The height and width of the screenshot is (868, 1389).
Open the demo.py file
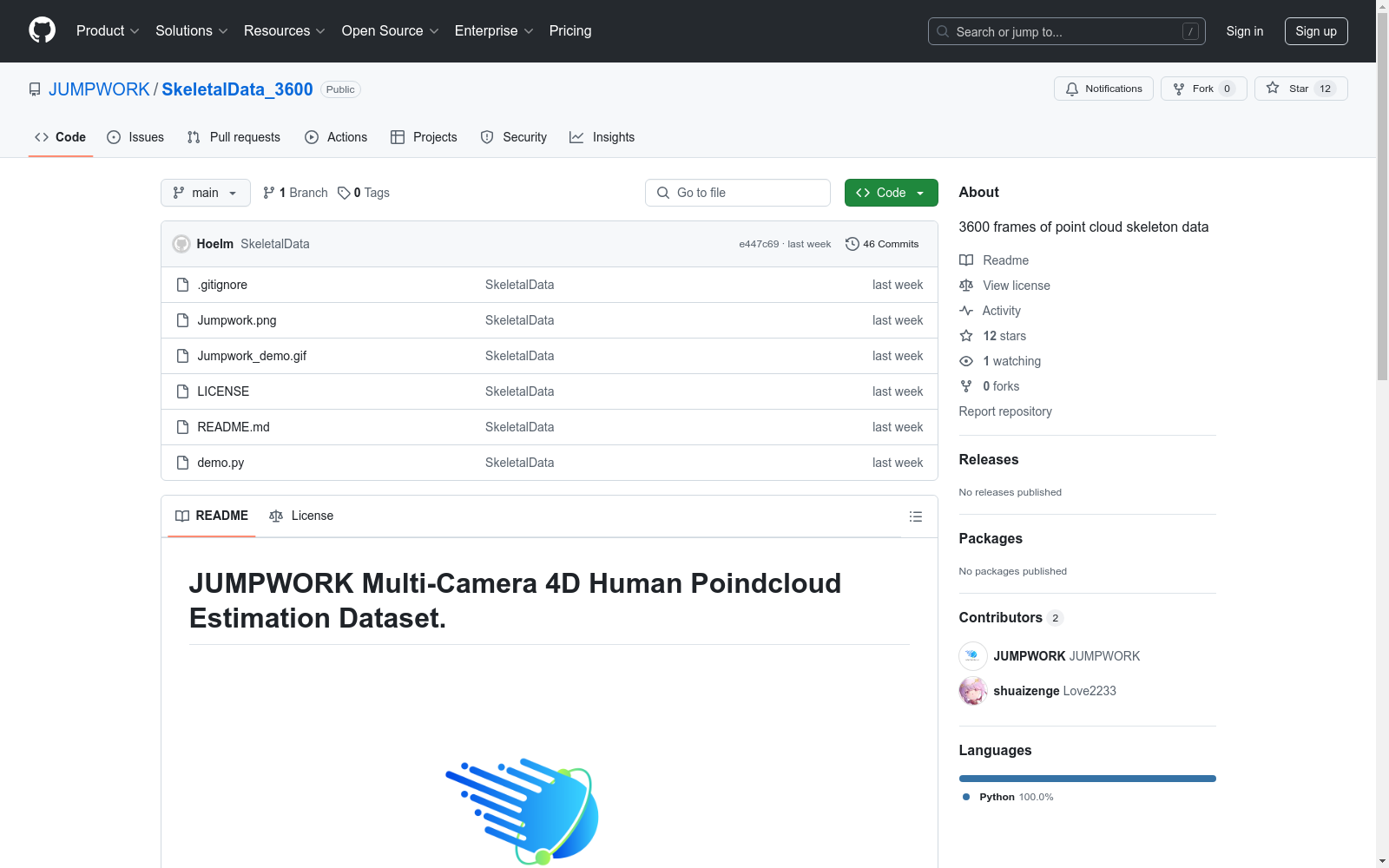[x=221, y=463]
